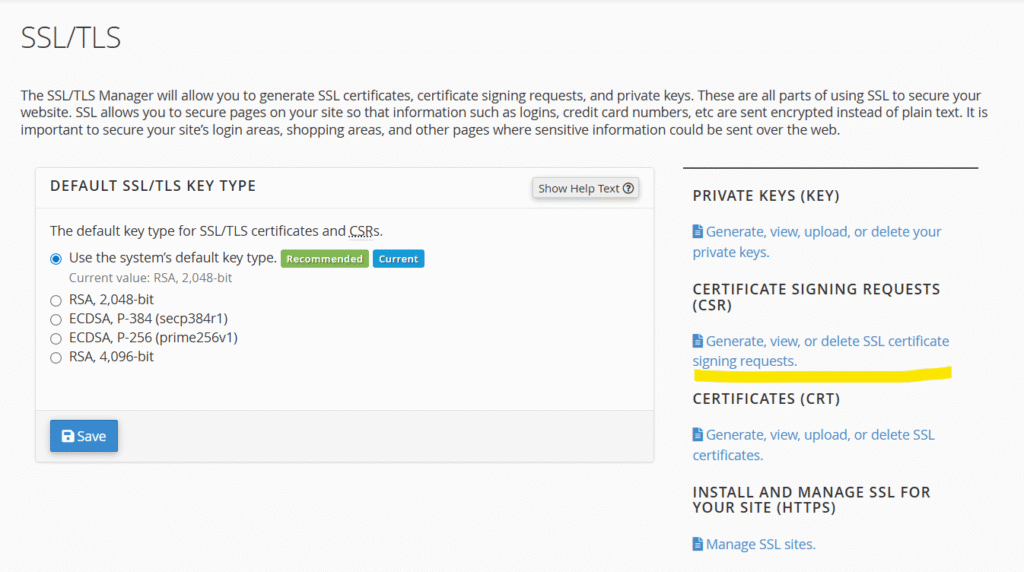
Task: Click the CERTIFICATE SIGNING REQUESTS (CSR) heading
Action: click(816, 297)
